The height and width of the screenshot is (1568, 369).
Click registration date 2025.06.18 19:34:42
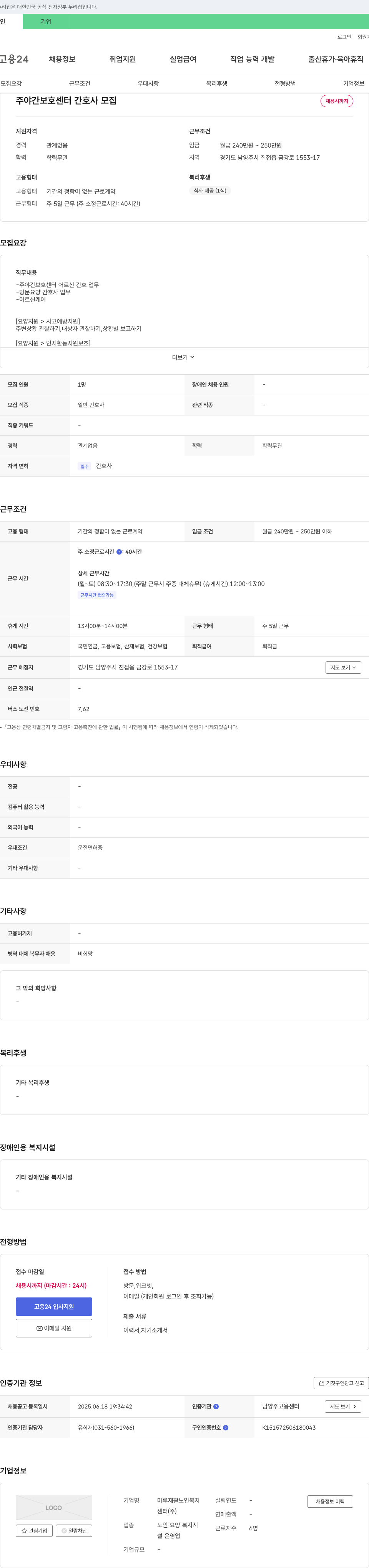(x=105, y=1407)
